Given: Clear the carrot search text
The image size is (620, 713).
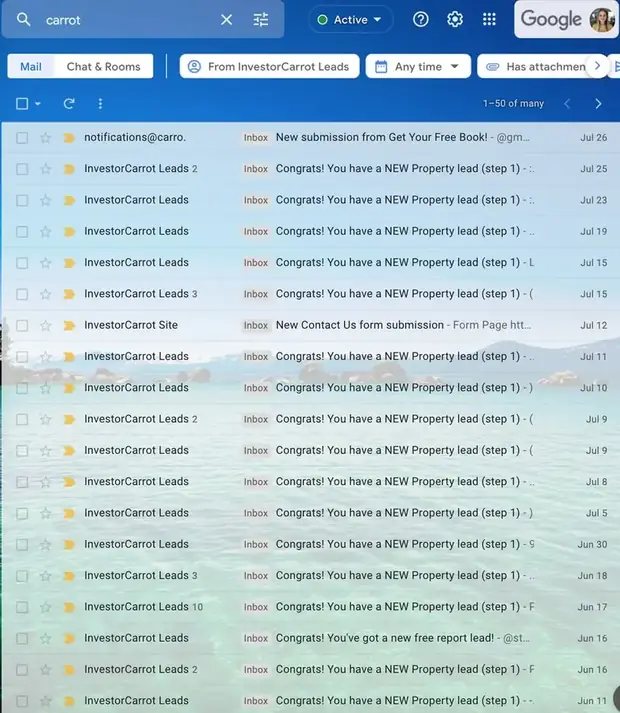Looking at the screenshot, I should click(227, 20).
